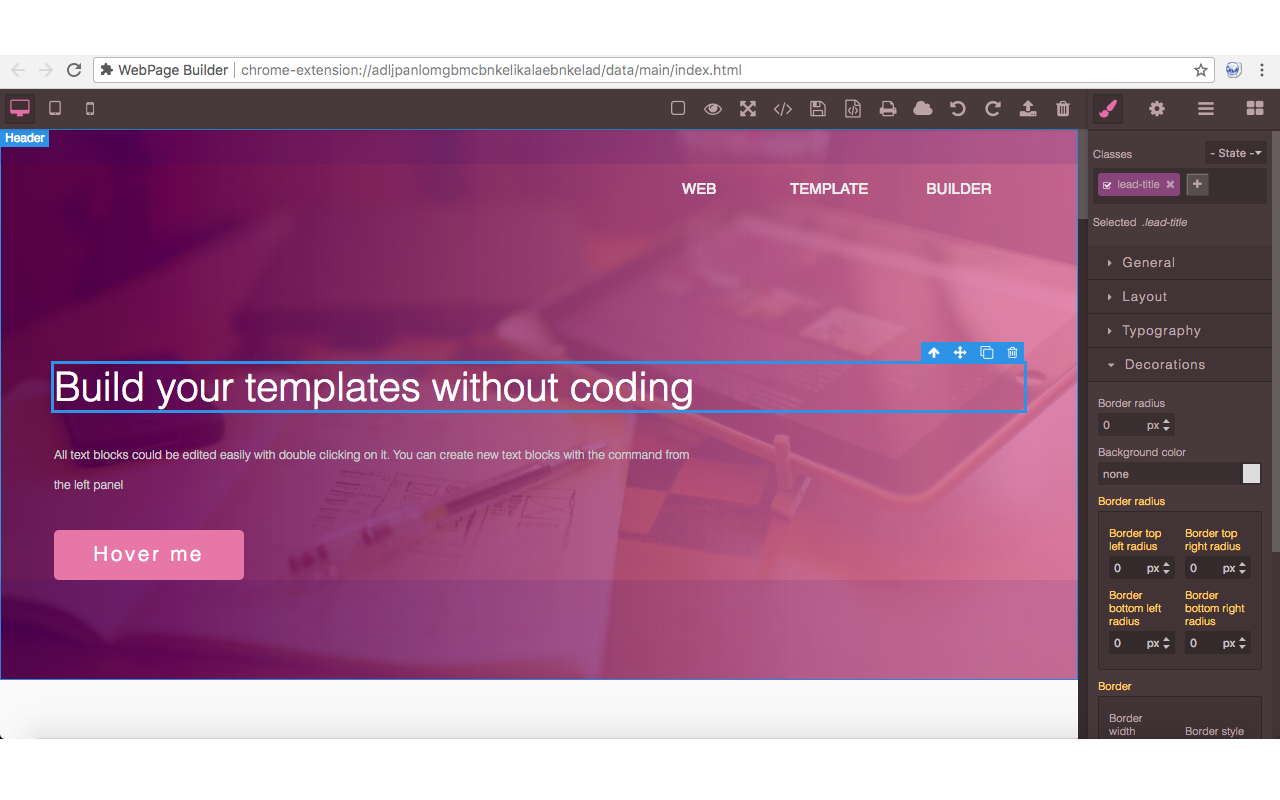Expand the Typography section
Viewport: 1280px width, 800px height.
(1180, 330)
